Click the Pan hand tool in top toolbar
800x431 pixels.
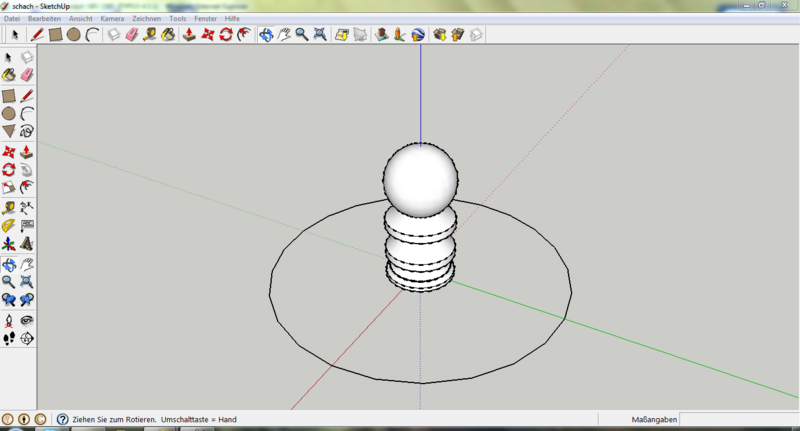284,35
